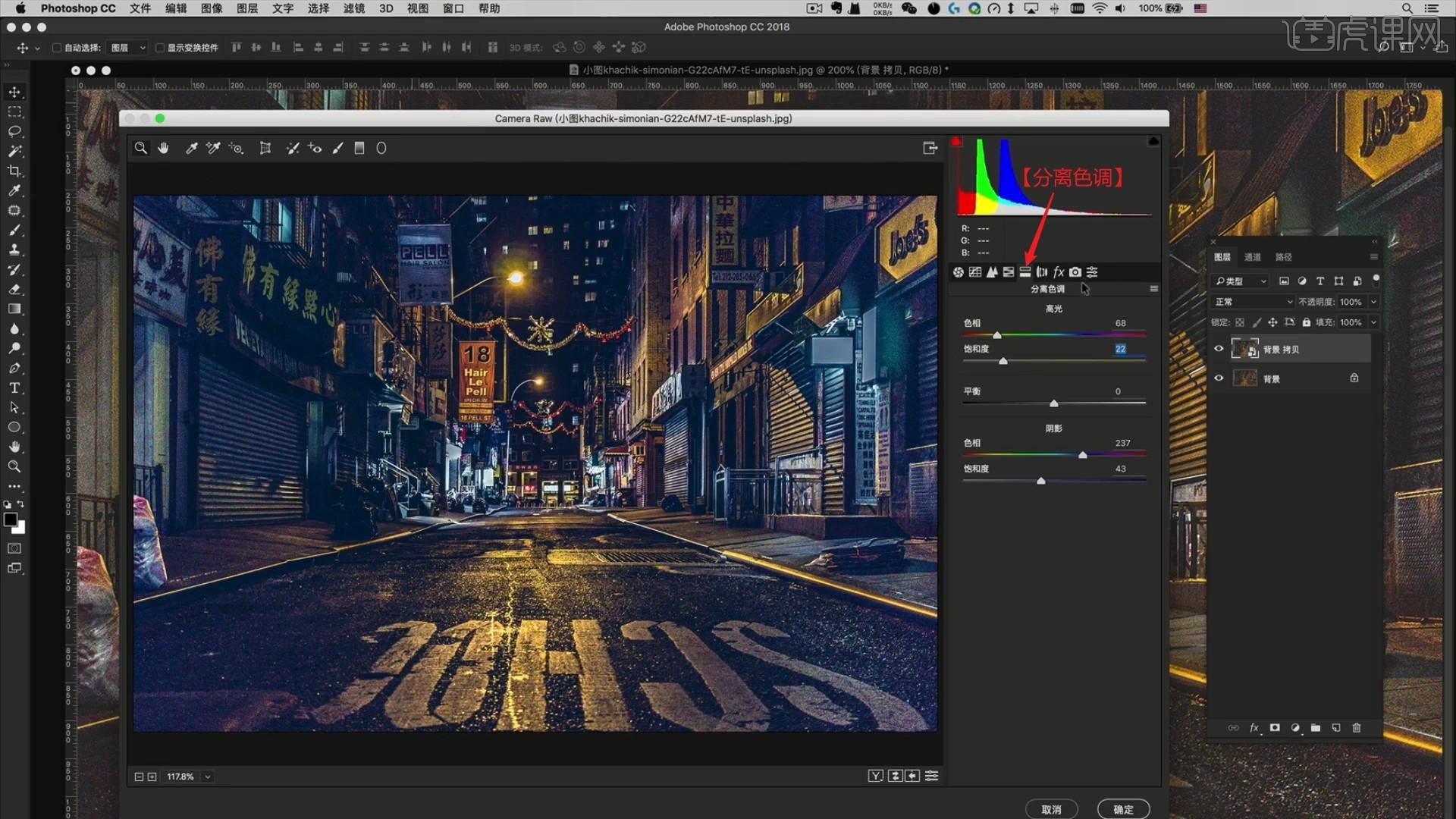The image size is (1456, 819).
Task: Open the Presets panel sliders icon
Action: pyautogui.click(x=1092, y=271)
